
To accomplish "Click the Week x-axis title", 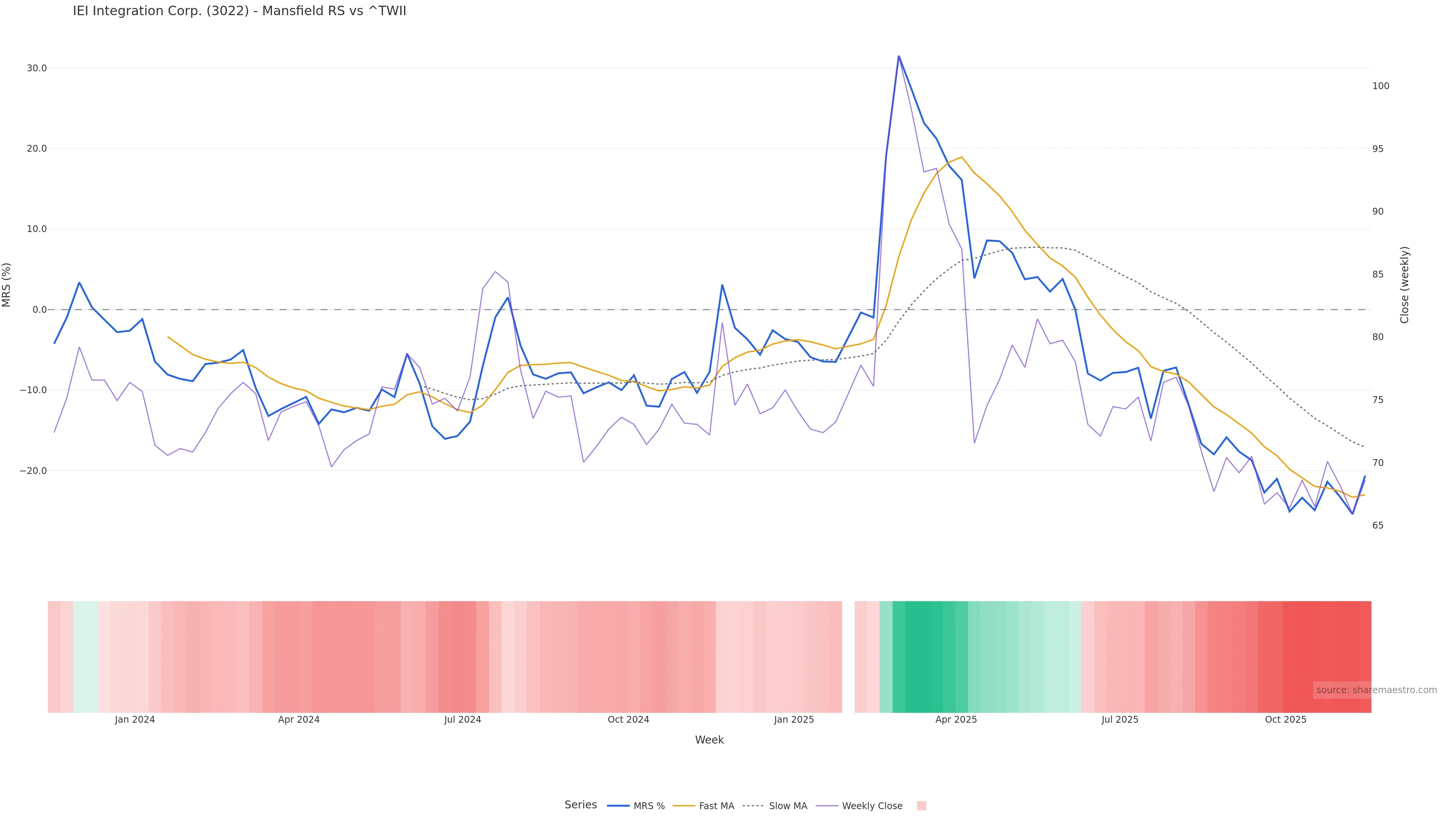I will [x=709, y=740].
